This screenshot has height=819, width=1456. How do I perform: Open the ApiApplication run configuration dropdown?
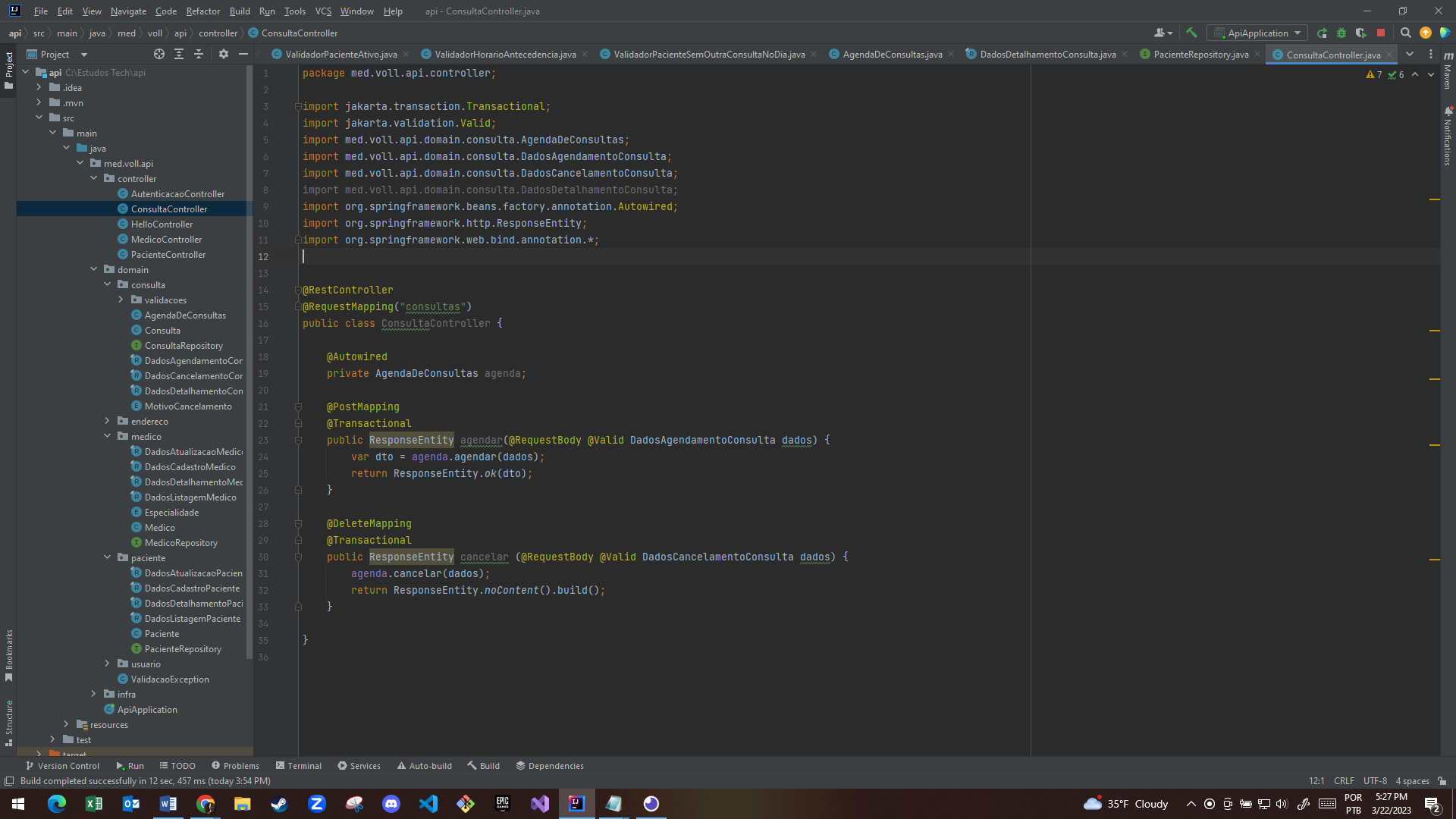(x=1257, y=33)
